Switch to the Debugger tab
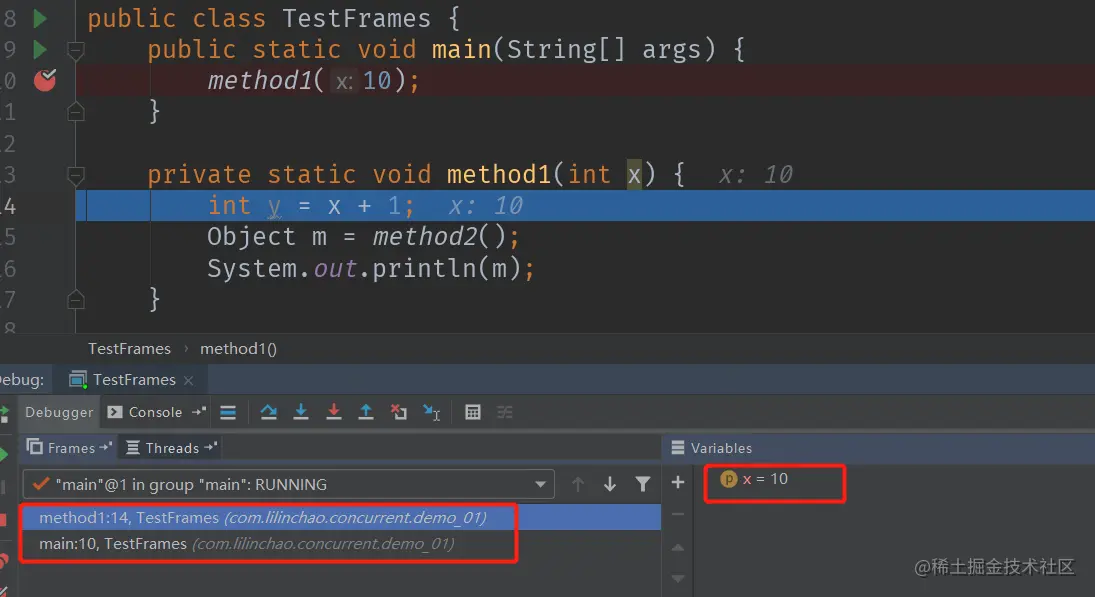The width and height of the screenshot is (1095, 597). point(59,412)
